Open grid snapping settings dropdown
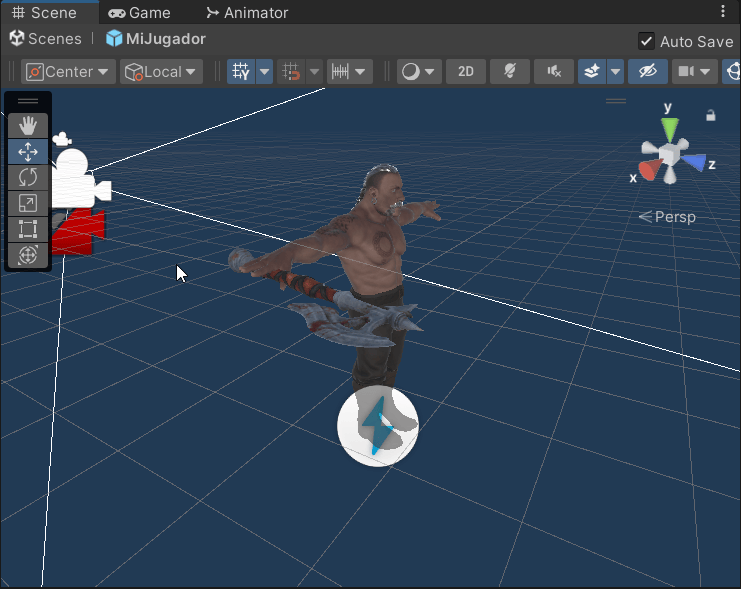The image size is (741, 589). pyautogui.click(x=314, y=72)
